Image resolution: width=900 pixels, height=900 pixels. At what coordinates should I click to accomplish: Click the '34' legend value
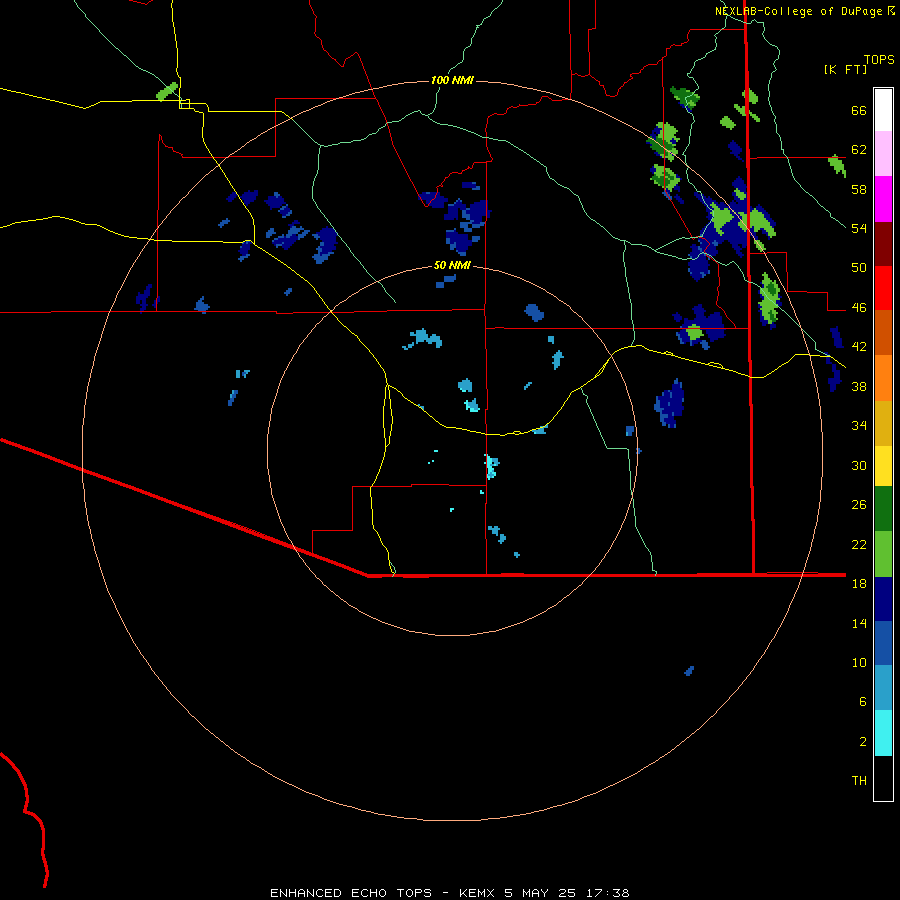tap(859, 425)
